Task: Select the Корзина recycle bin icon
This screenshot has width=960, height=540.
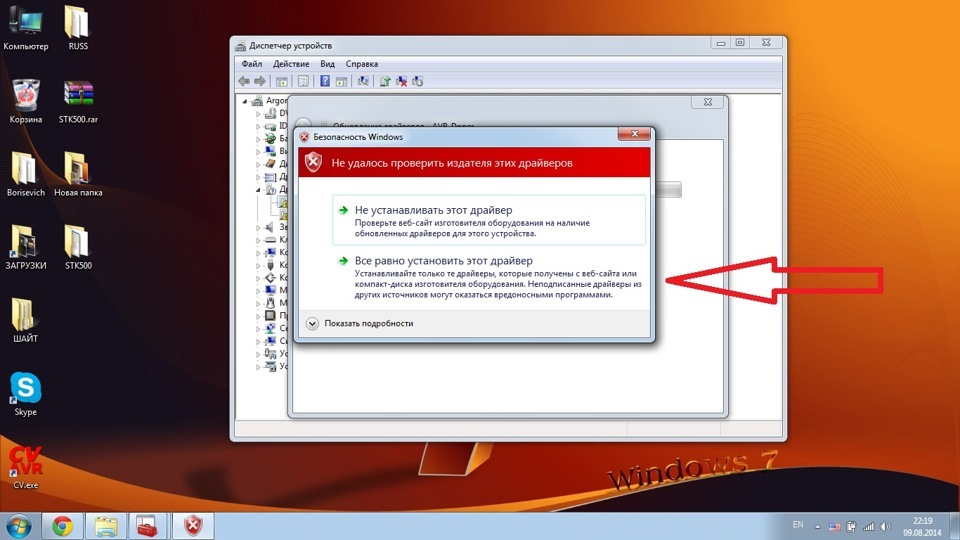Action: 26,101
